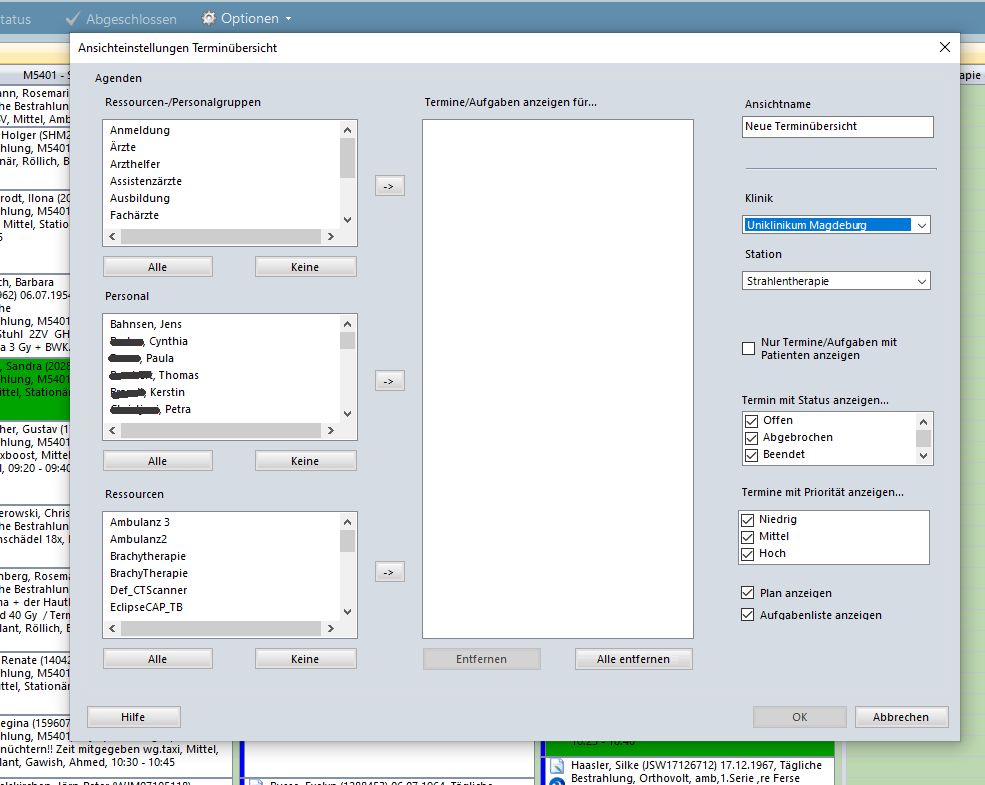Click the Abgeschlossen checkmark icon

click(x=72, y=18)
